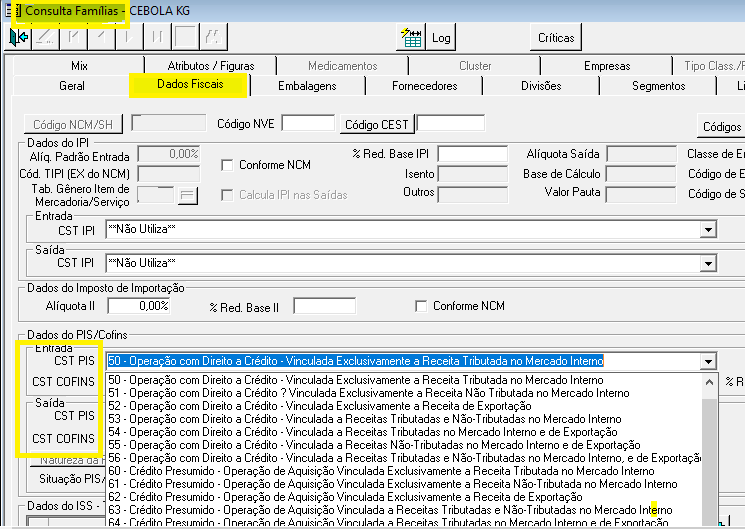Click the Código NVE input field

pyautogui.click(x=308, y=124)
